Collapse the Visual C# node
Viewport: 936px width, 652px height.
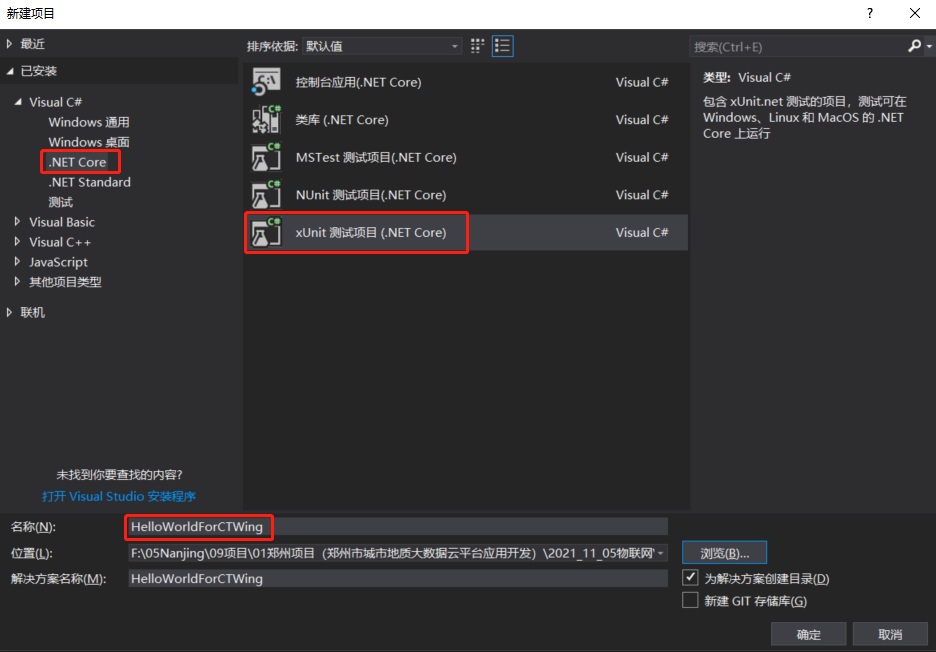pyautogui.click(x=19, y=102)
